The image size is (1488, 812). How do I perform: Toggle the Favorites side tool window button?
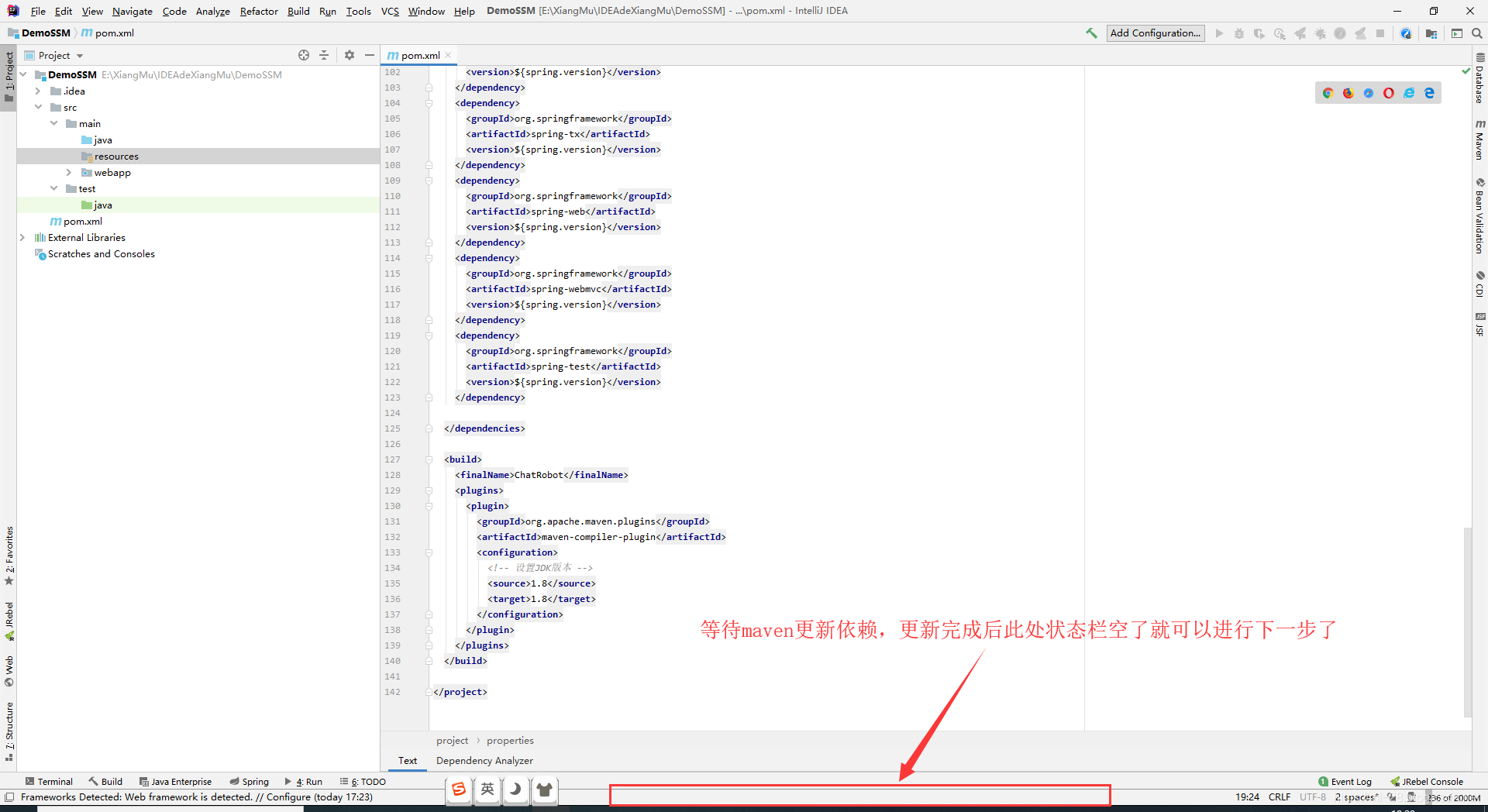tap(9, 556)
